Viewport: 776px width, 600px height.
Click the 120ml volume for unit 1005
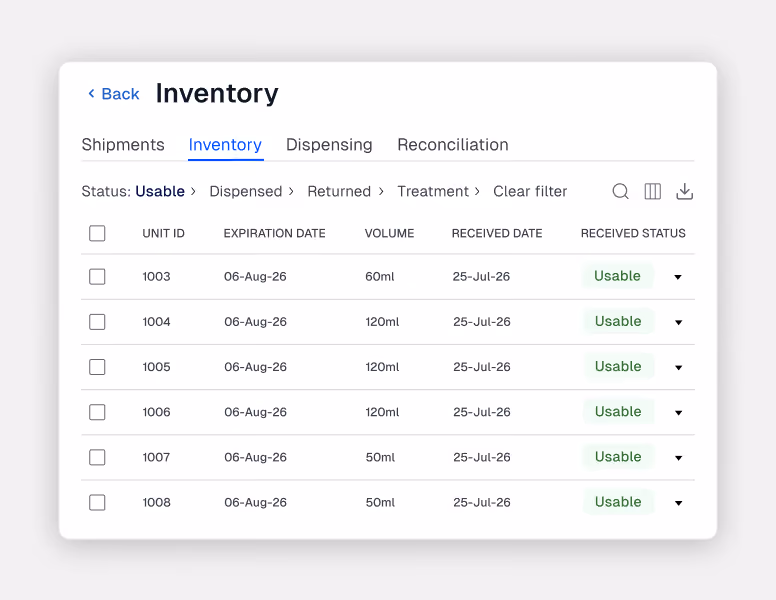(382, 367)
